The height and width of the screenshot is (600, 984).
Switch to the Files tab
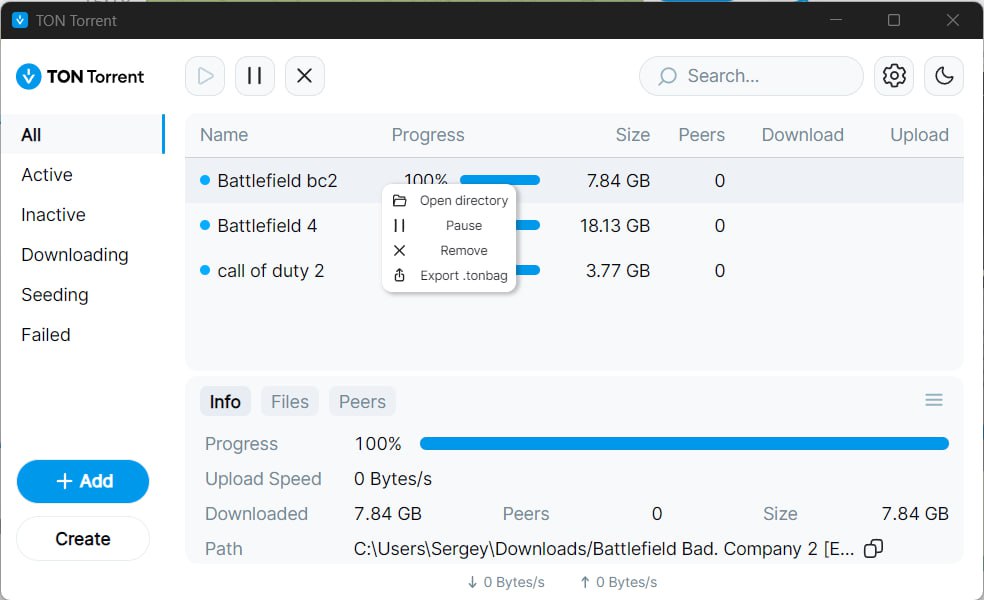click(290, 402)
